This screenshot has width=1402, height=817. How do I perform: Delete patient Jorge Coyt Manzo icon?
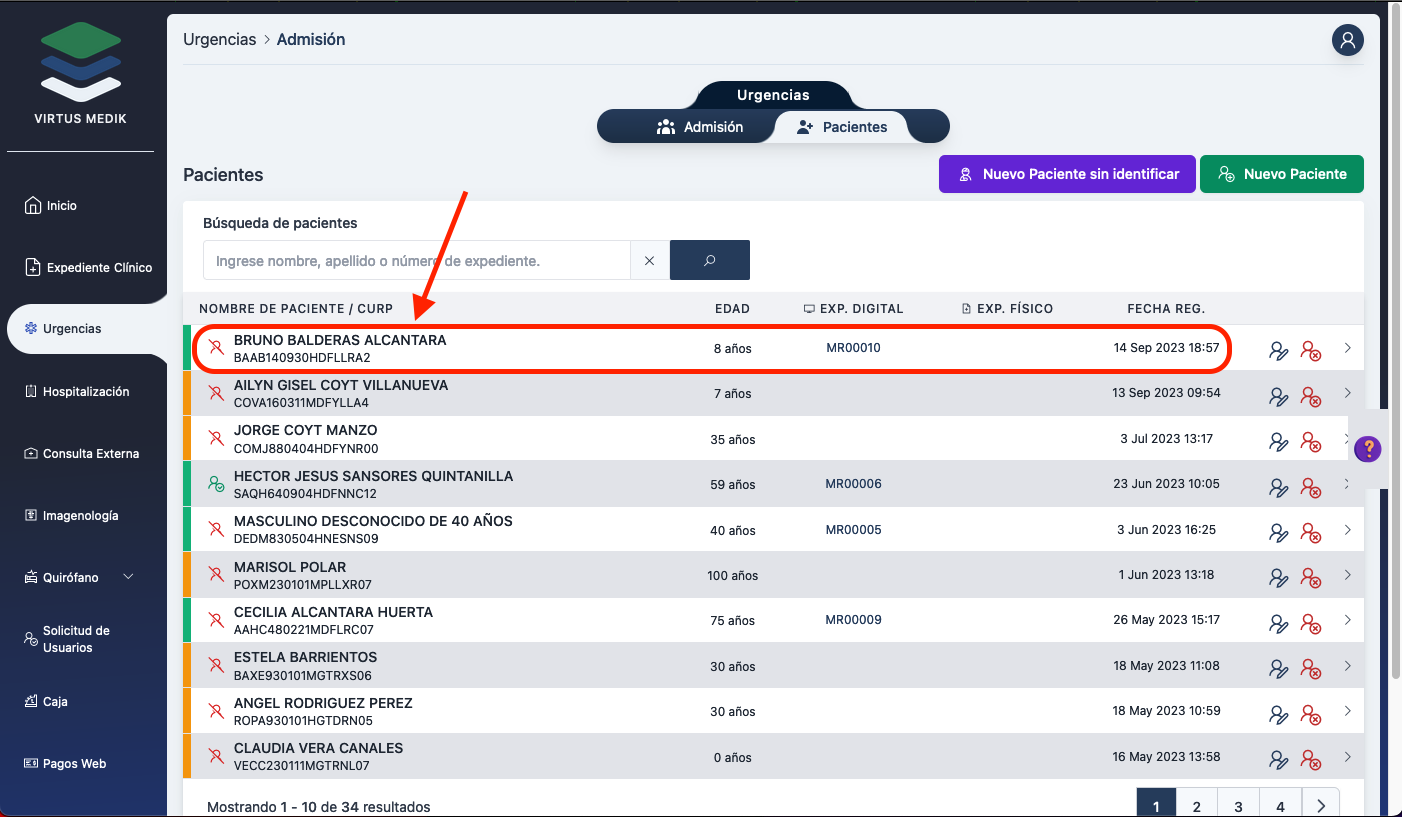pos(1310,441)
